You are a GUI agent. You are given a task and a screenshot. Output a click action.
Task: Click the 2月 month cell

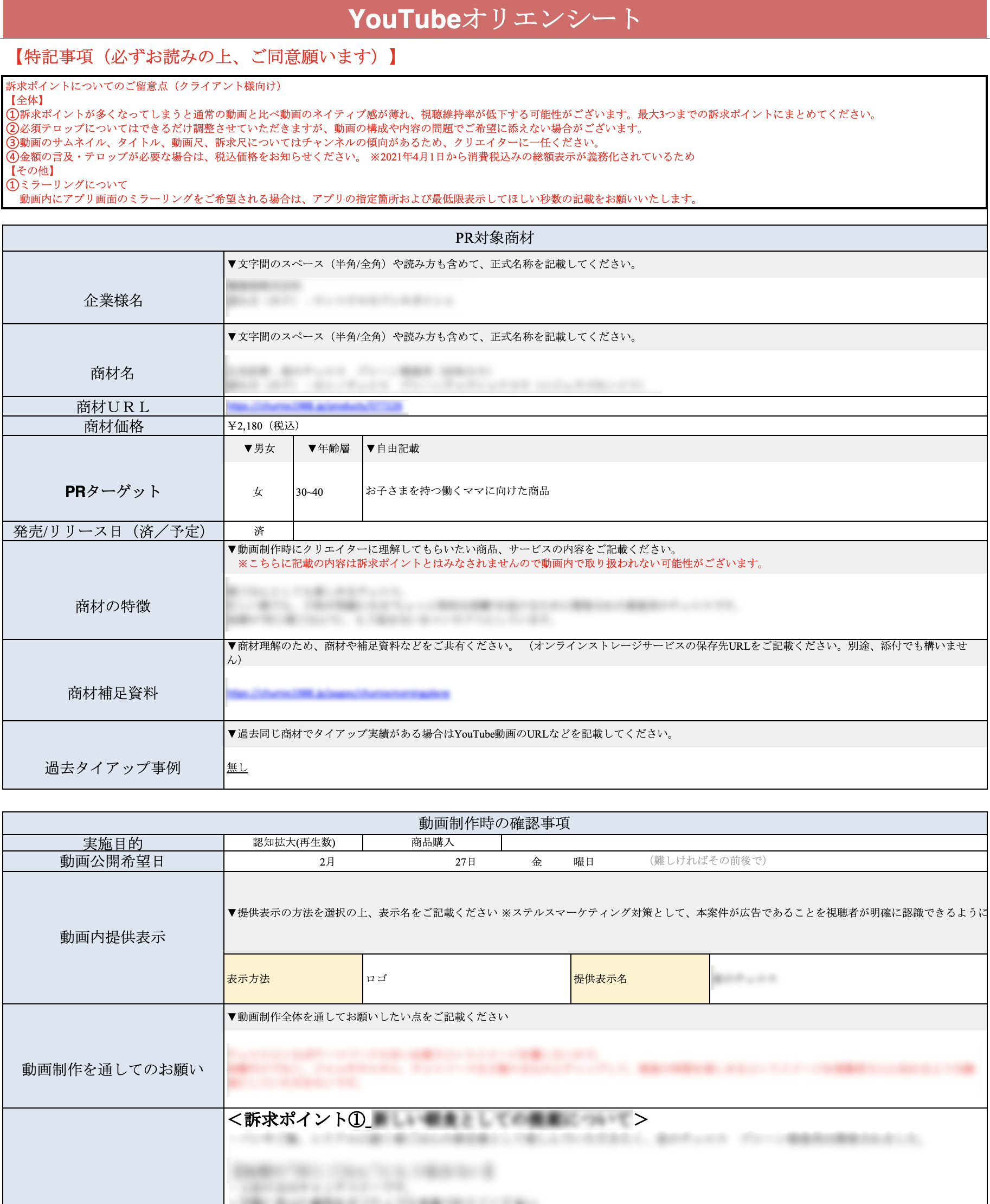[x=327, y=861]
